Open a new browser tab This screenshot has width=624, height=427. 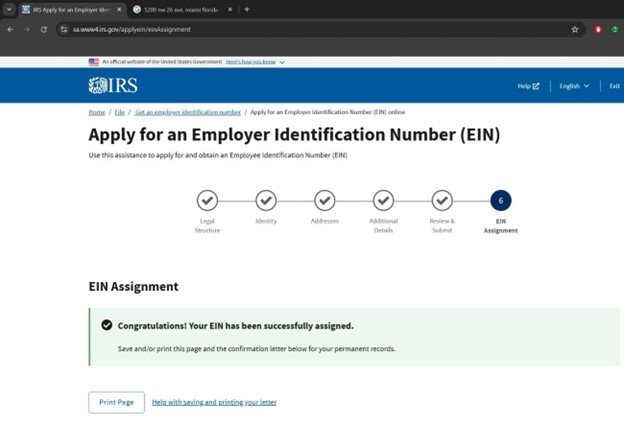(x=247, y=9)
